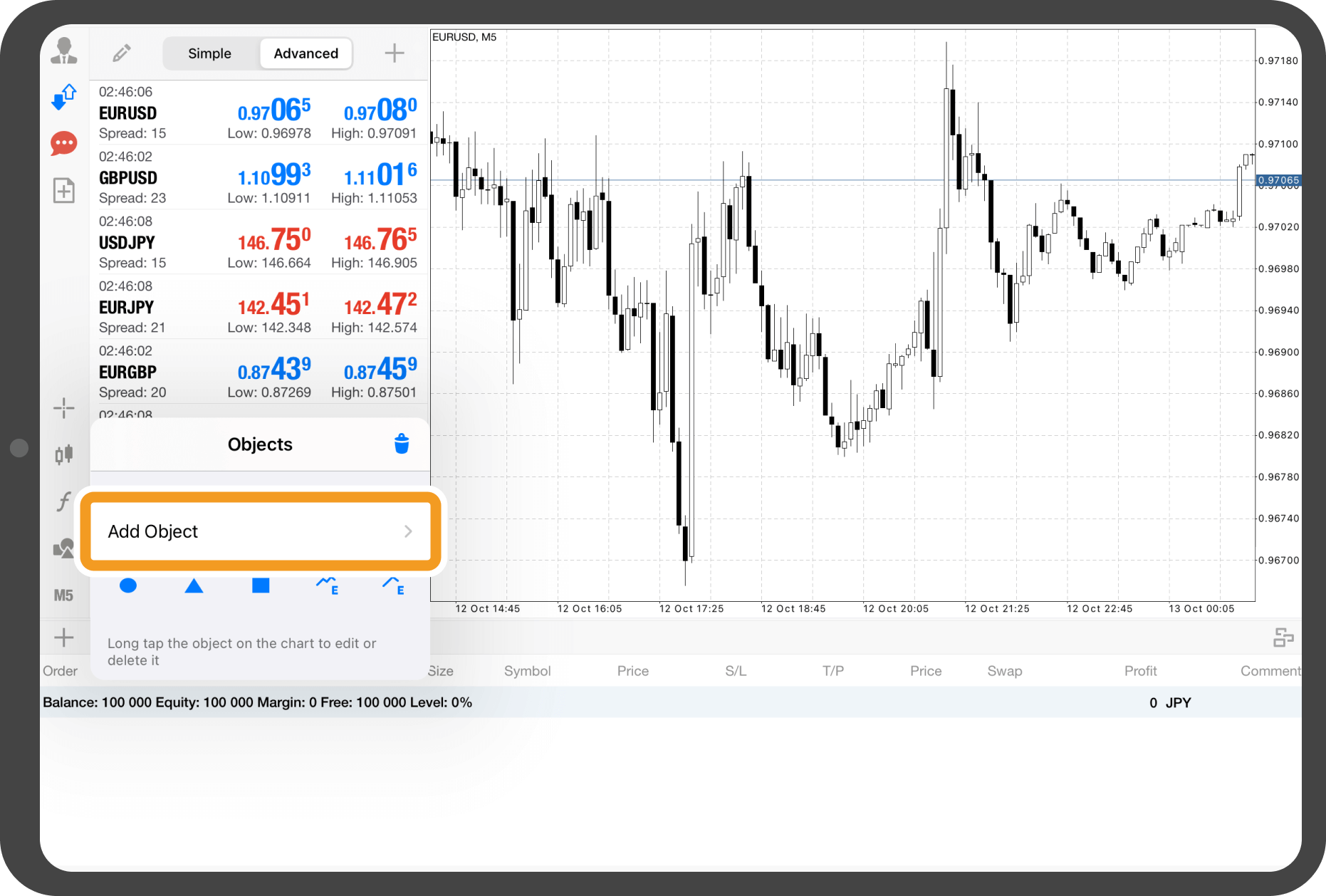Viewport: 1326px width, 896px height.
Task: Select the crosshair tool
Action: tap(64, 408)
